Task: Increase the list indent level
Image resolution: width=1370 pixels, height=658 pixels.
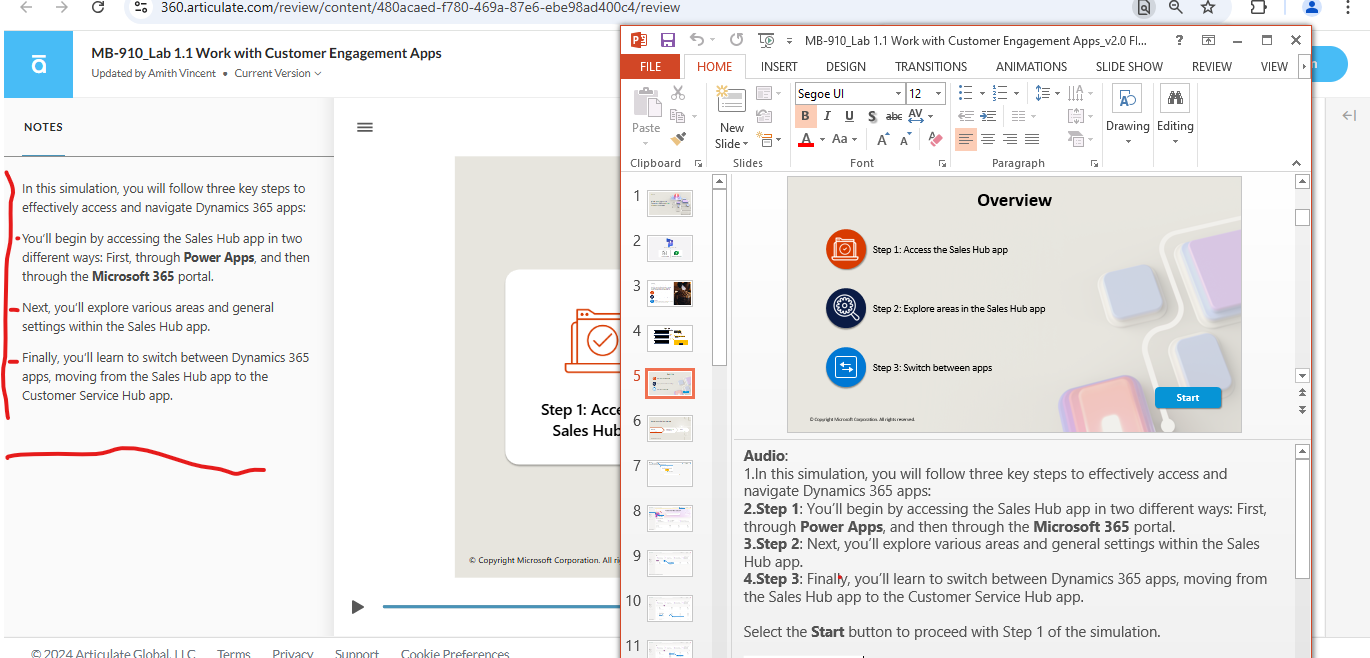Action: coord(988,116)
